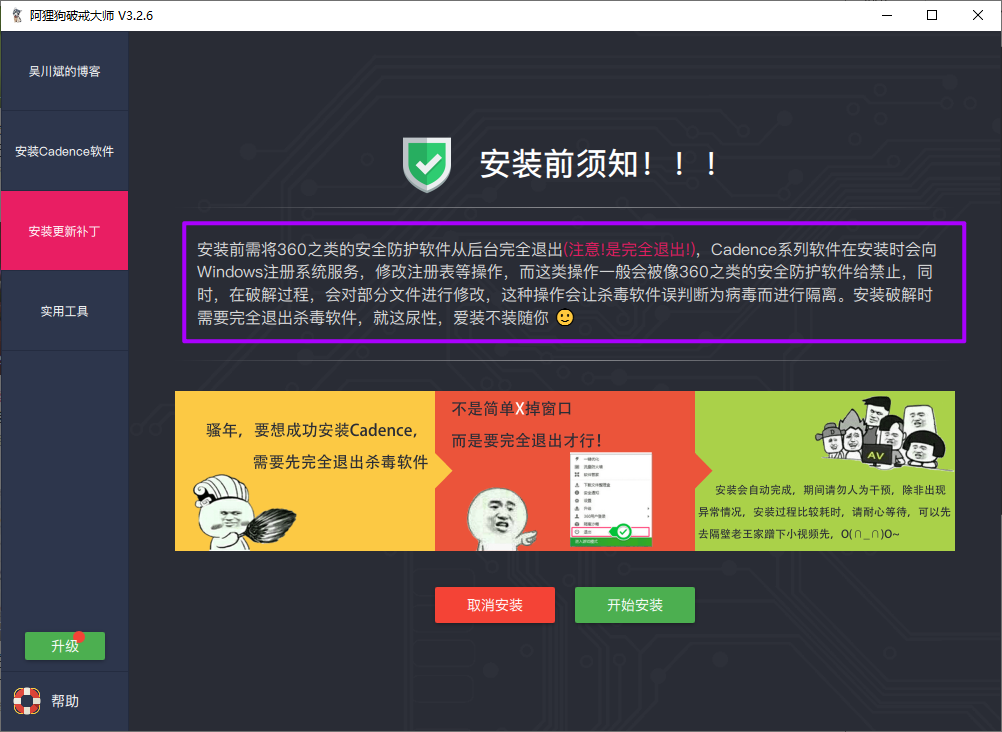Click the cartoon character holding a fan
Image resolution: width=1002 pixels, height=732 pixels.
(242, 513)
